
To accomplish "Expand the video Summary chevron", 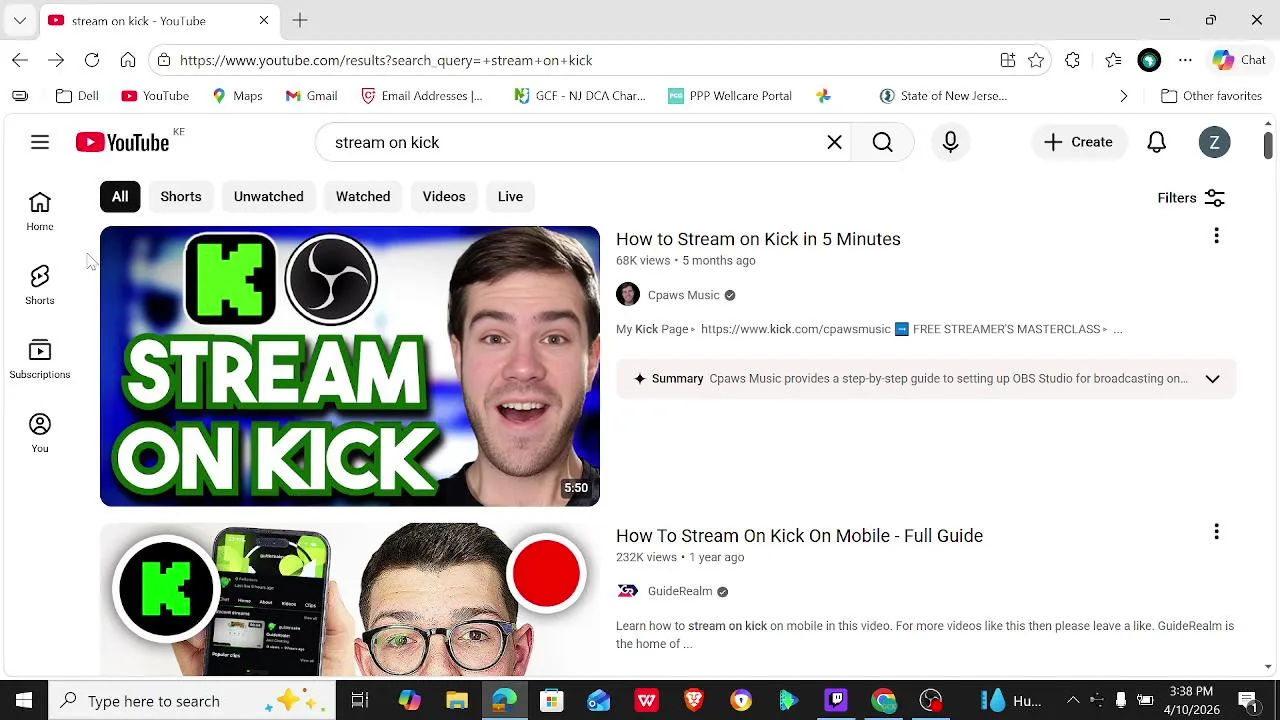I will [1212, 379].
